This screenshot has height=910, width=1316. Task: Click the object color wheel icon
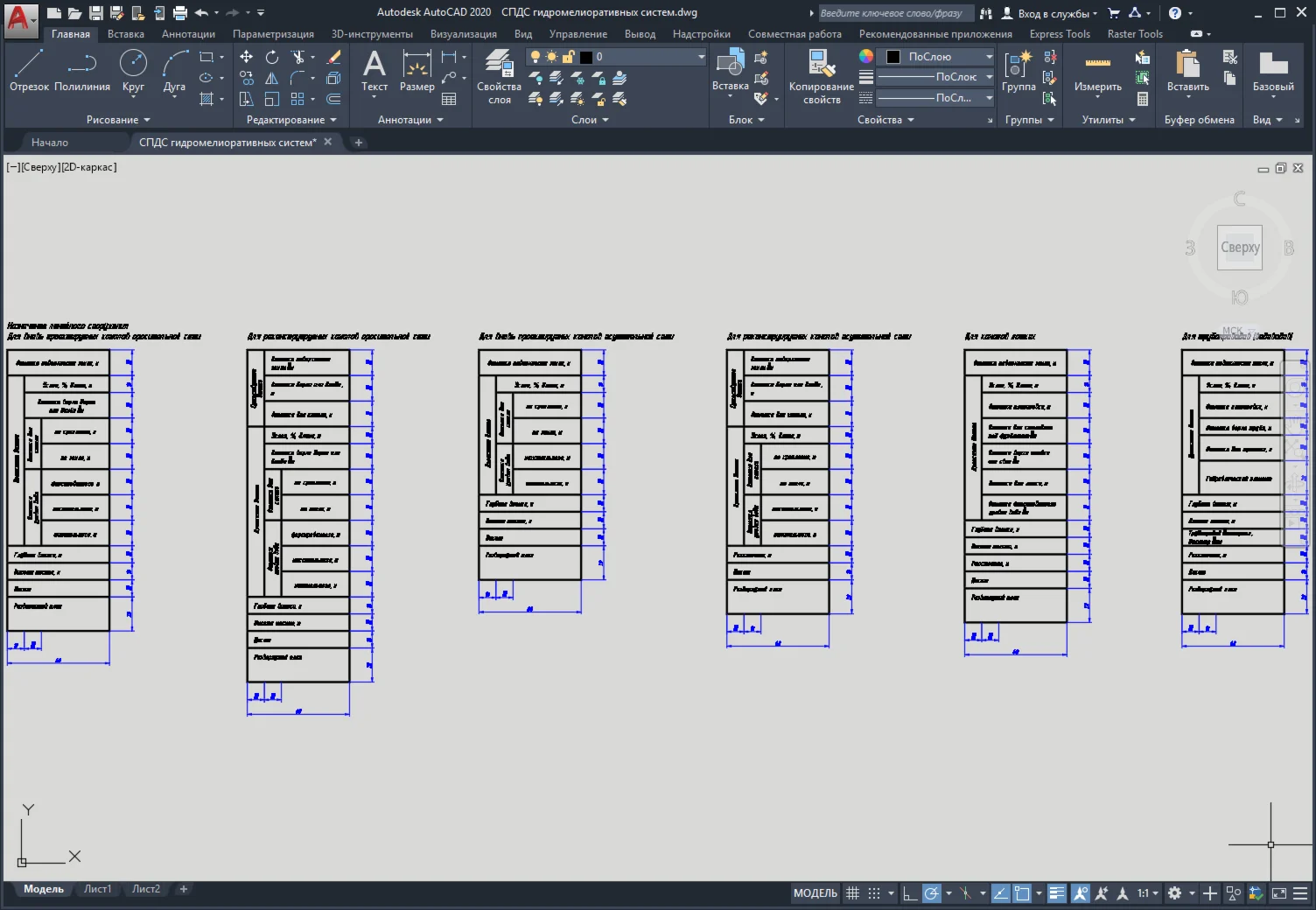[x=866, y=56]
